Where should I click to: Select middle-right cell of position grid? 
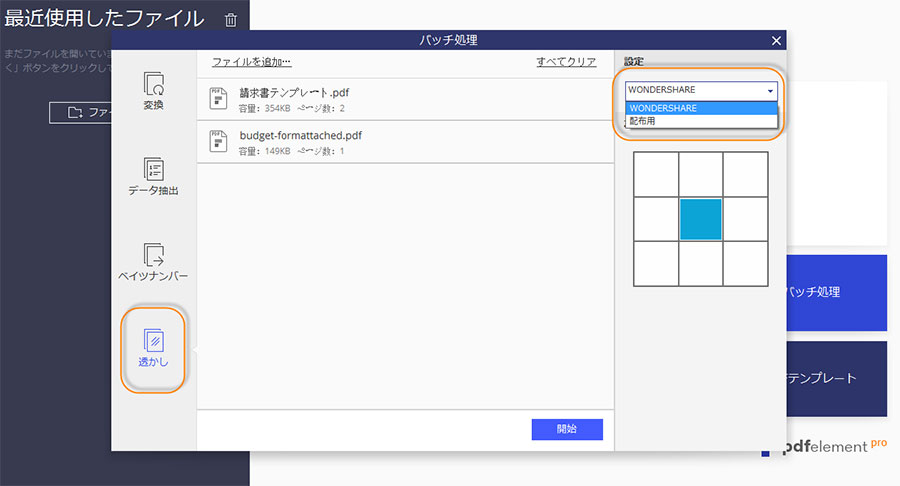[746, 219]
